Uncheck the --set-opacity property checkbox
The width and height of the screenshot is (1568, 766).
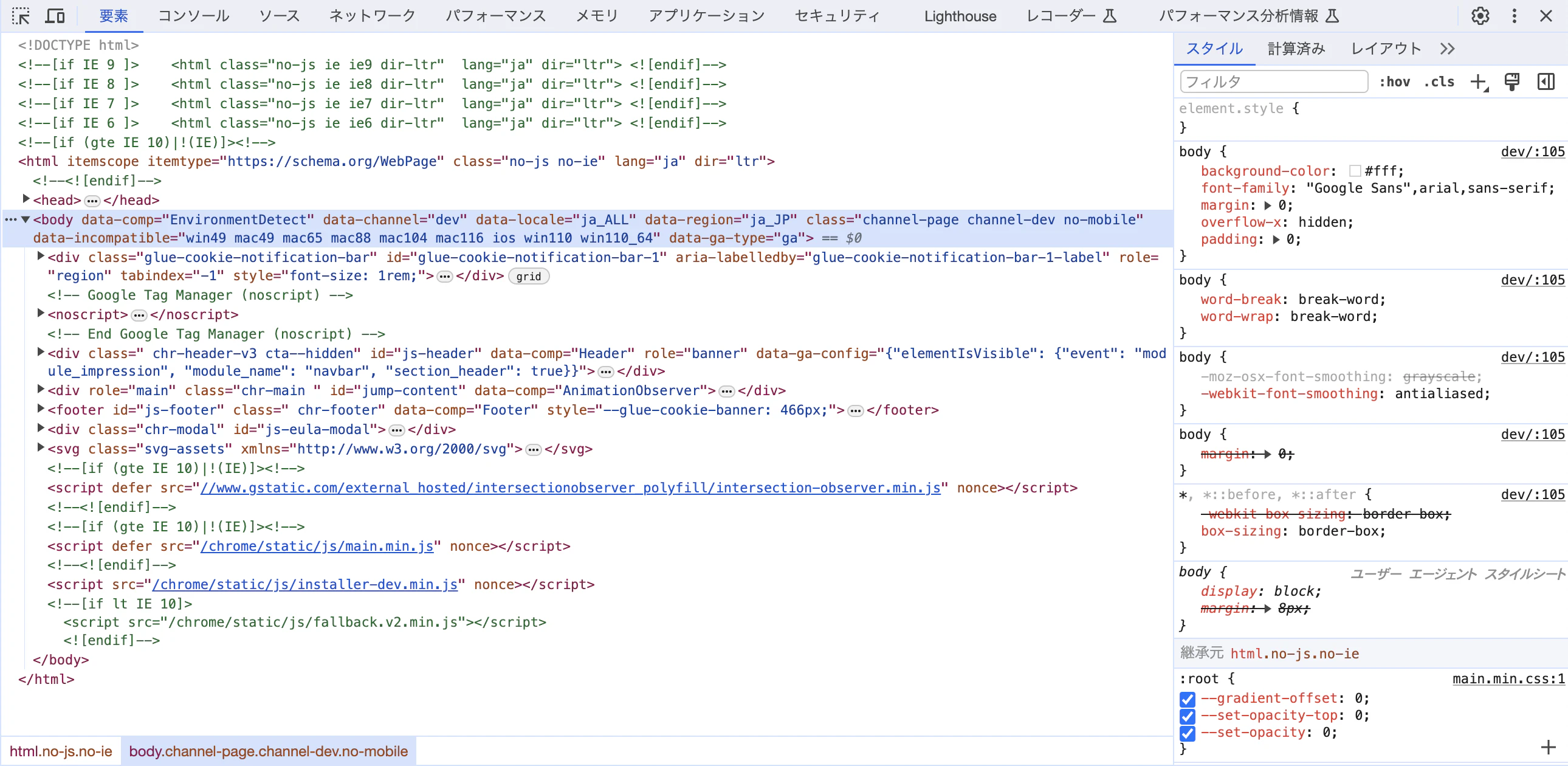click(1188, 733)
